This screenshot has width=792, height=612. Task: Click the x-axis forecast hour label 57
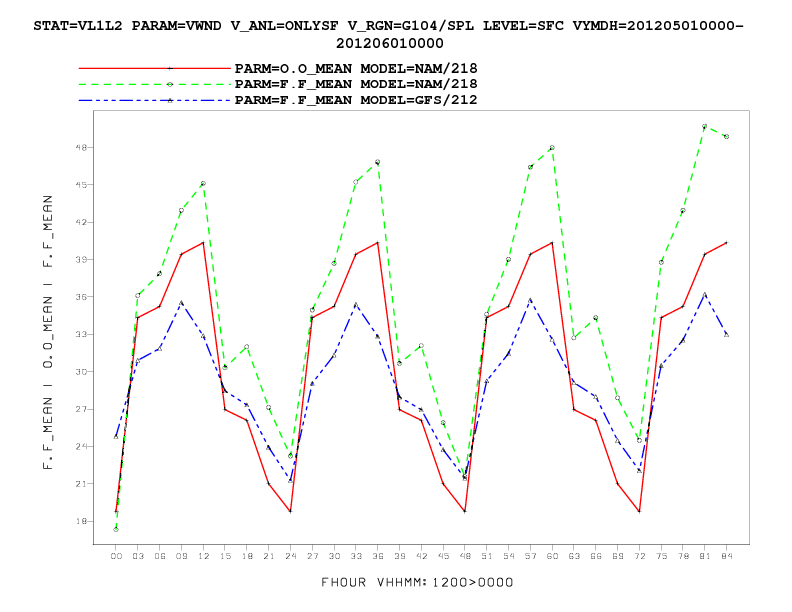click(x=530, y=556)
